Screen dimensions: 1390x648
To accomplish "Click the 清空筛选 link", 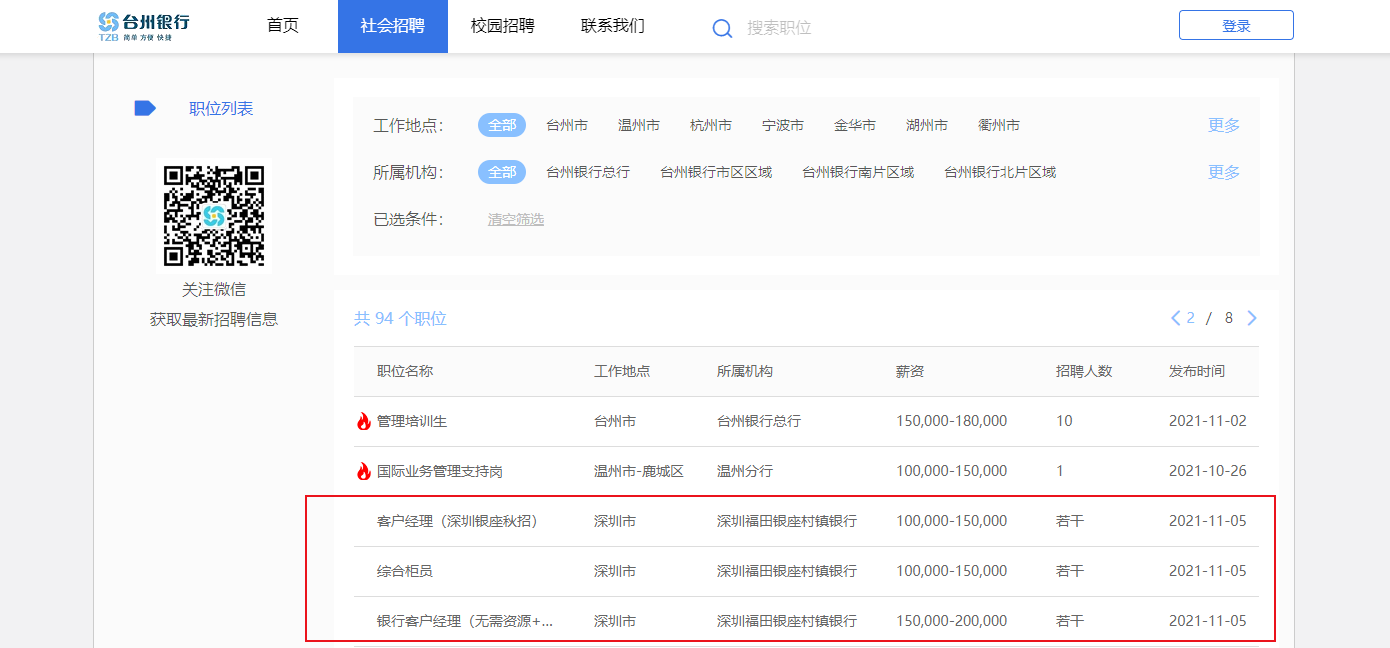I will point(516,219).
